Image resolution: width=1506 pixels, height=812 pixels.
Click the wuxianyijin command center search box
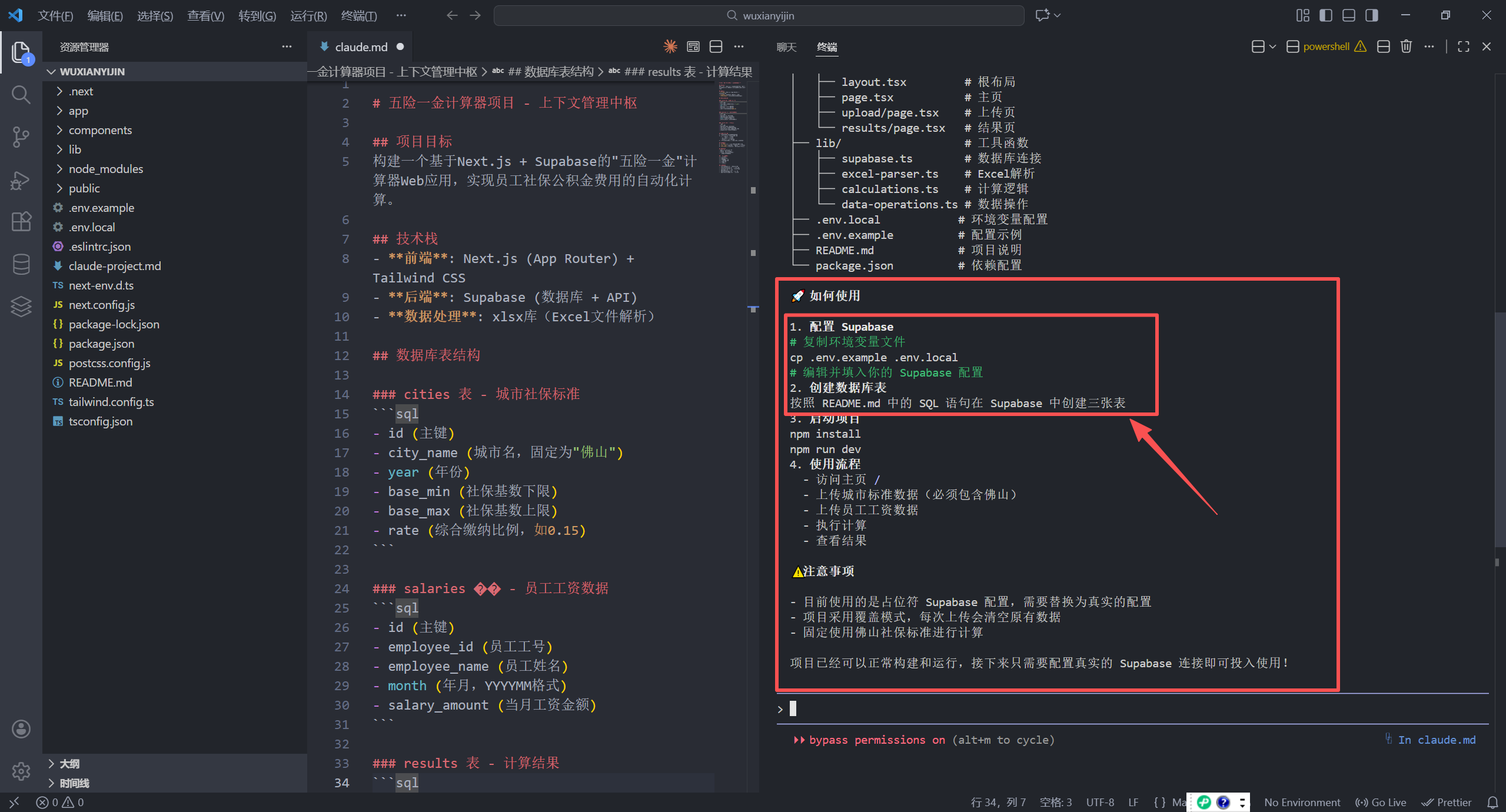(x=759, y=15)
